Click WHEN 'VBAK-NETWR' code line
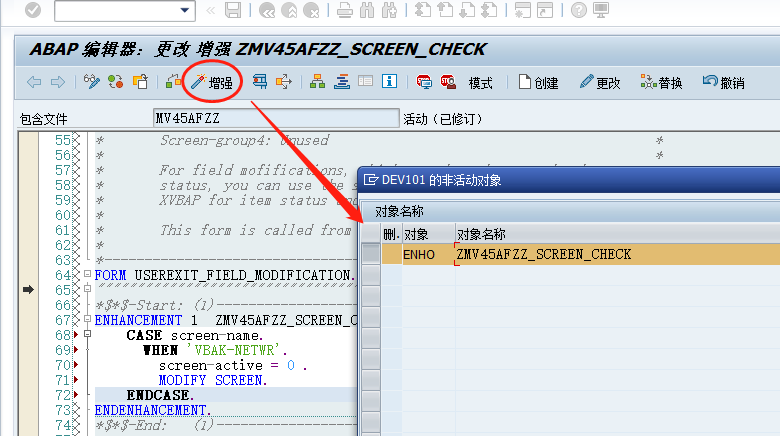 click(215, 350)
